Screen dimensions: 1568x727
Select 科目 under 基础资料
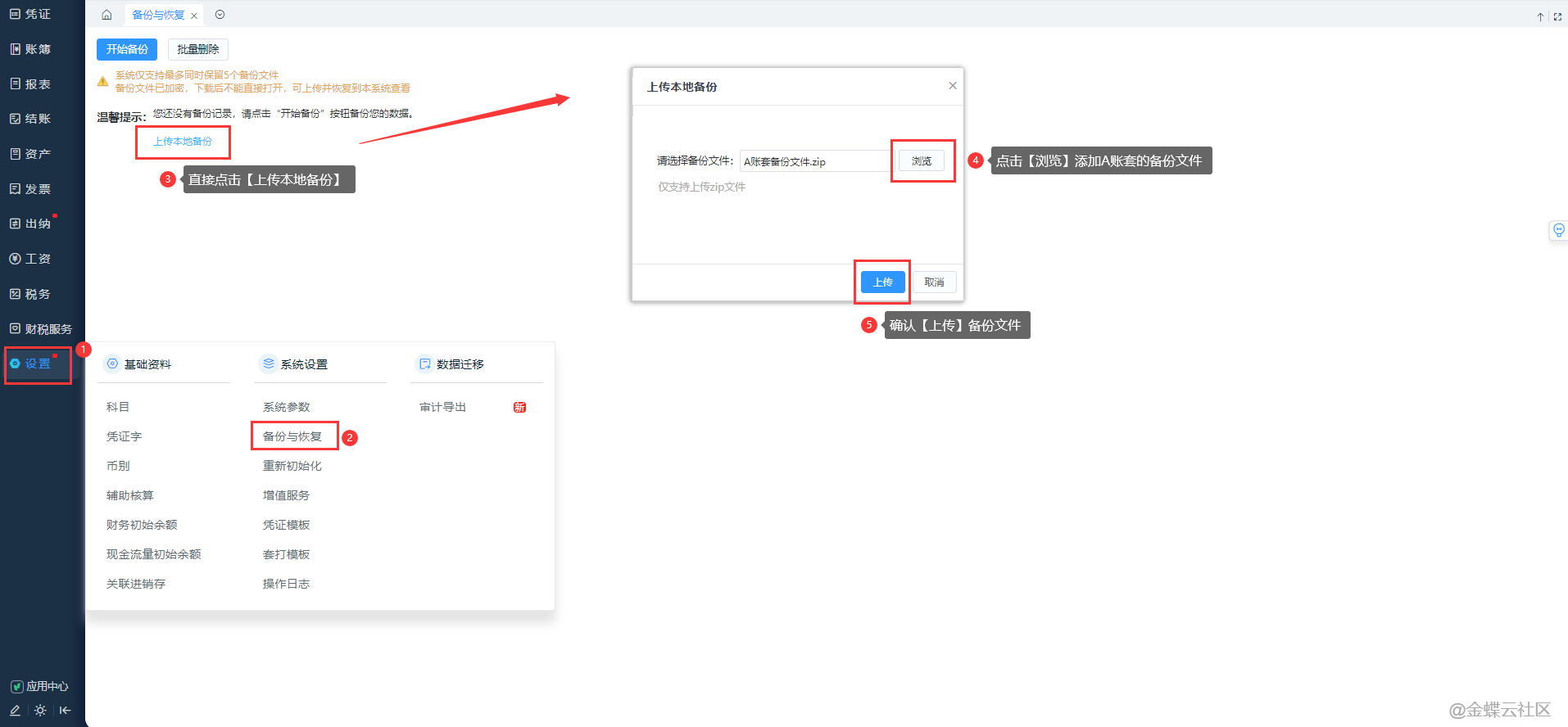pos(118,407)
